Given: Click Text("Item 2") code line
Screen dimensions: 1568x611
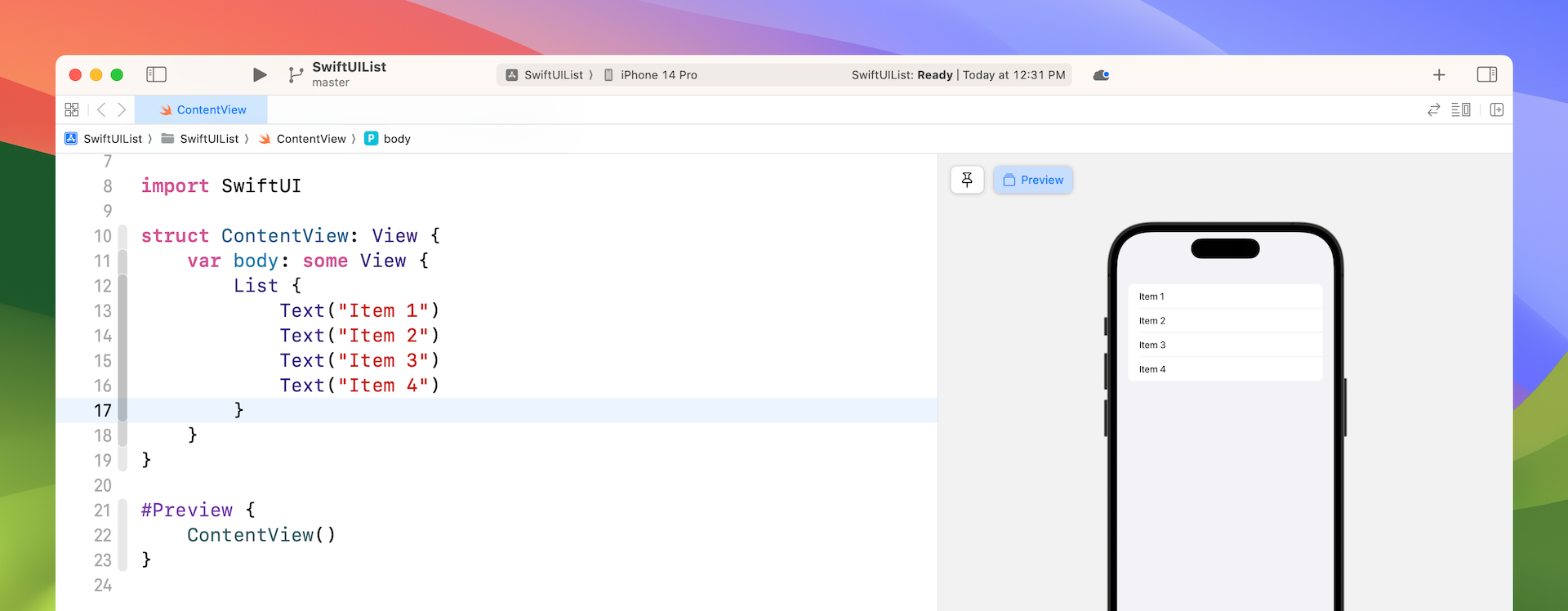Looking at the screenshot, I should (x=359, y=336).
